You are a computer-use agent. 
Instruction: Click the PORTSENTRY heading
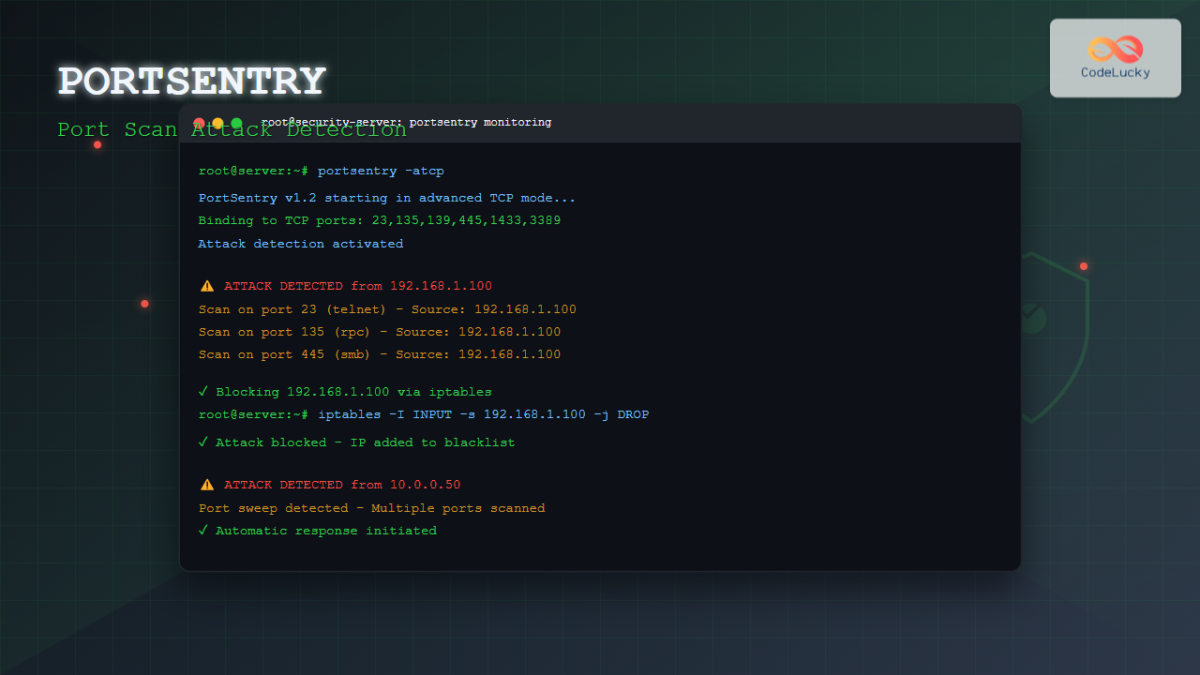click(192, 79)
